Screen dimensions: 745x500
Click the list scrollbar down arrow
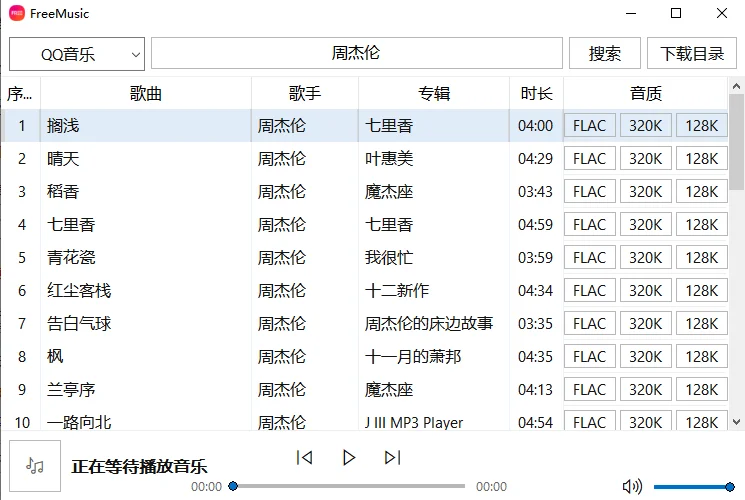pyautogui.click(x=736, y=422)
